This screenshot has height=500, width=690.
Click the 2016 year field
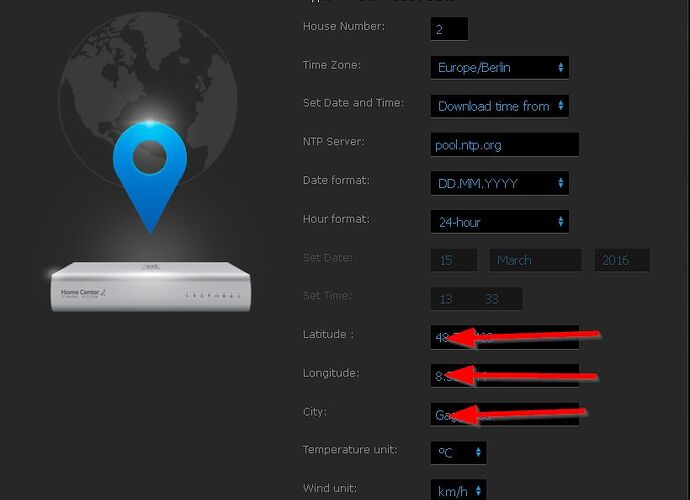click(622, 260)
